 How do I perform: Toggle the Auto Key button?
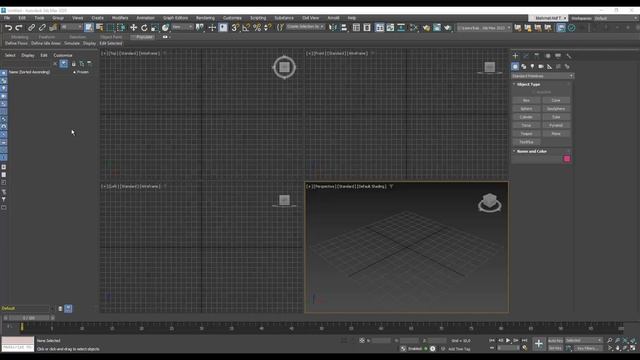555,340
